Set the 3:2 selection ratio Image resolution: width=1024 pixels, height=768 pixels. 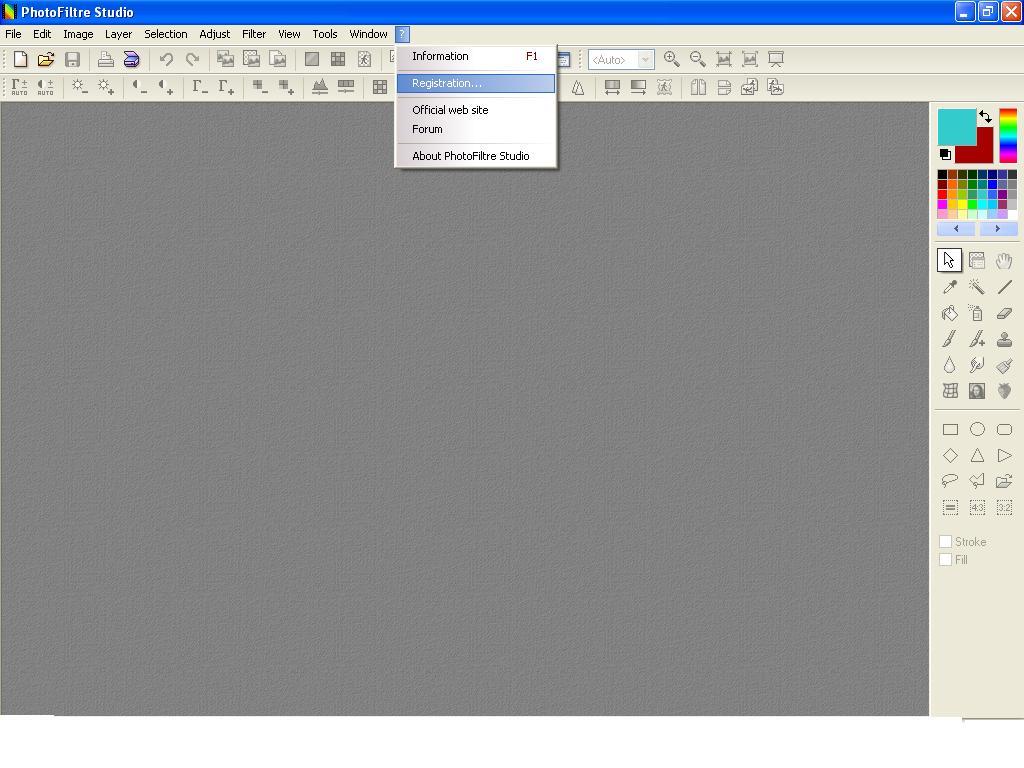1004,507
